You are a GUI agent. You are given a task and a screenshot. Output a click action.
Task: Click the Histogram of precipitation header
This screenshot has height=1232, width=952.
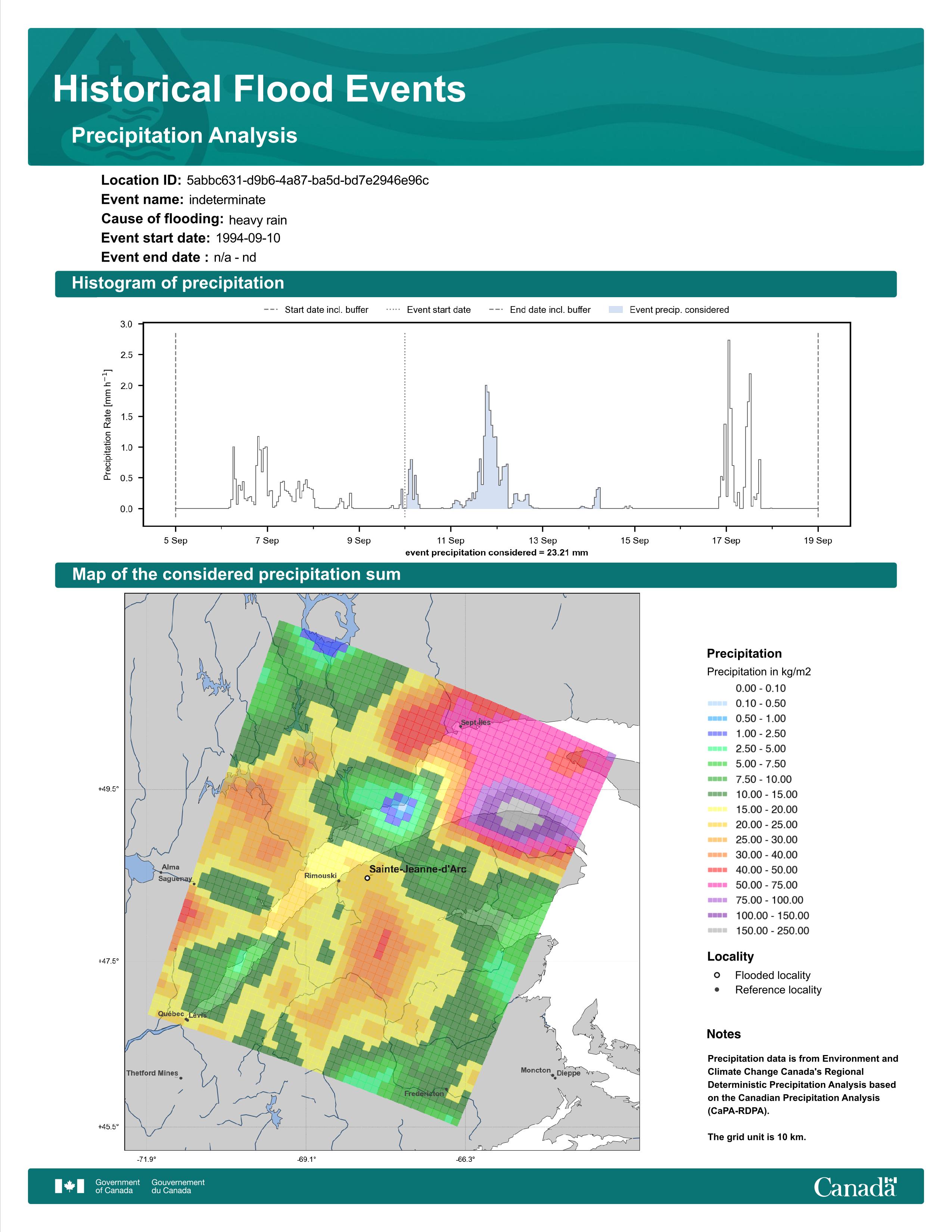coord(178,283)
